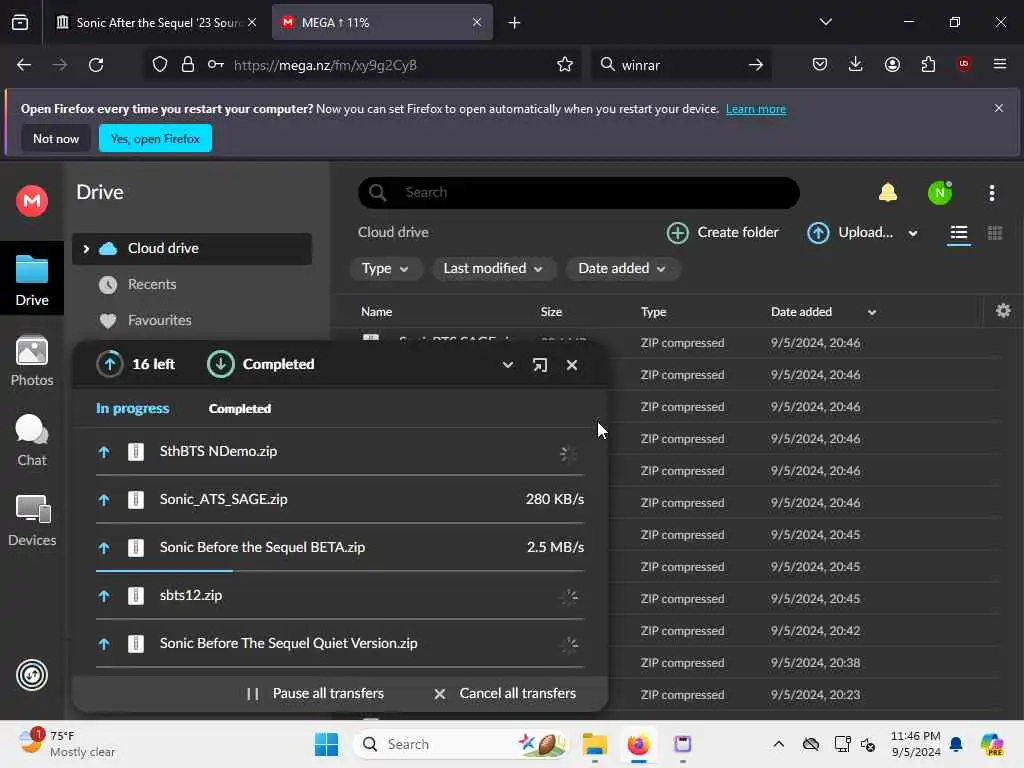
Task: Open Firefox application menu
Action: click(x=999, y=64)
